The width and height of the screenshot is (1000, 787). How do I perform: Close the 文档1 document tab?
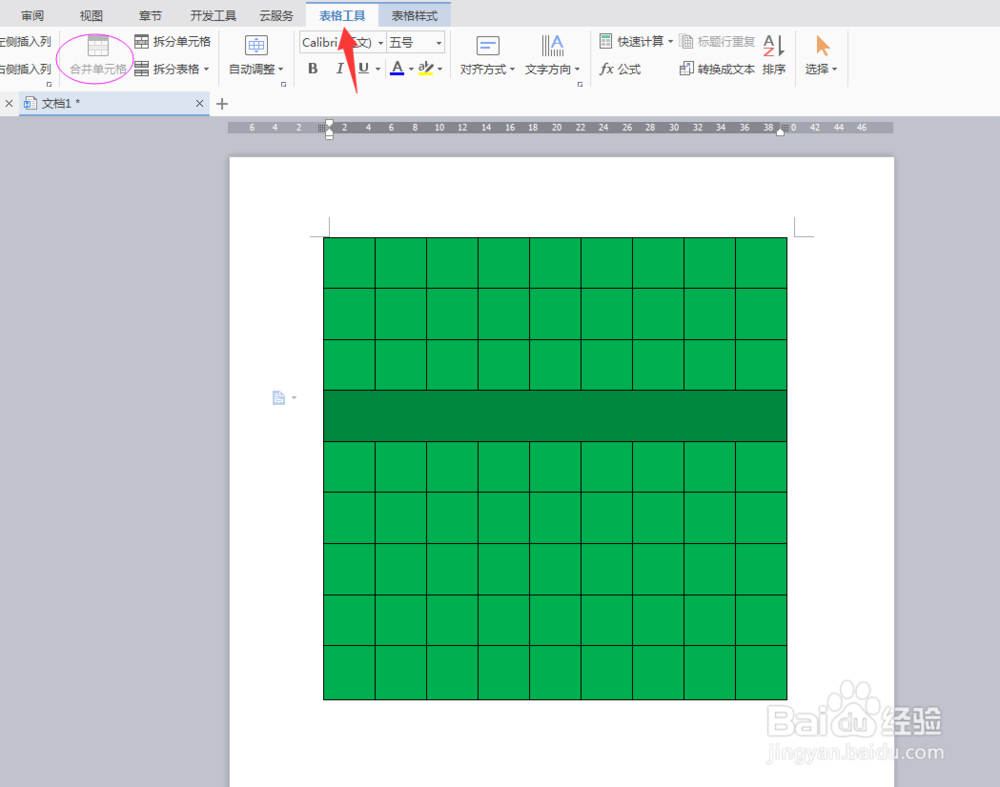[x=200, y=103]
